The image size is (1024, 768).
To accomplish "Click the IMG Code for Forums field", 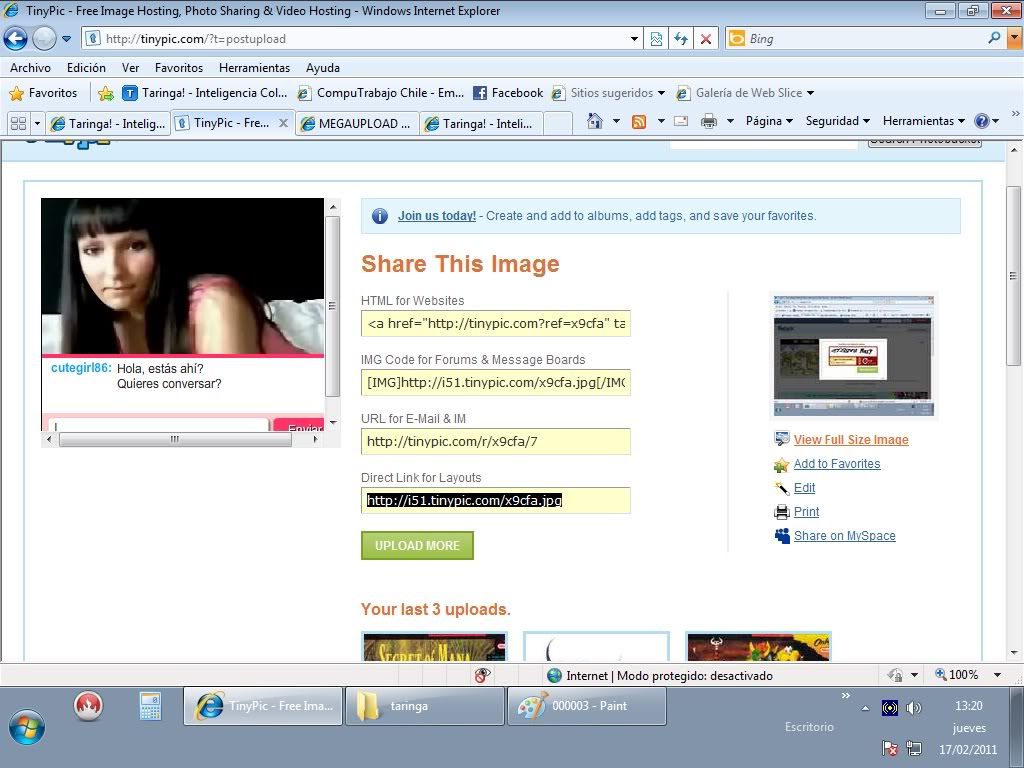I will 496,382.
